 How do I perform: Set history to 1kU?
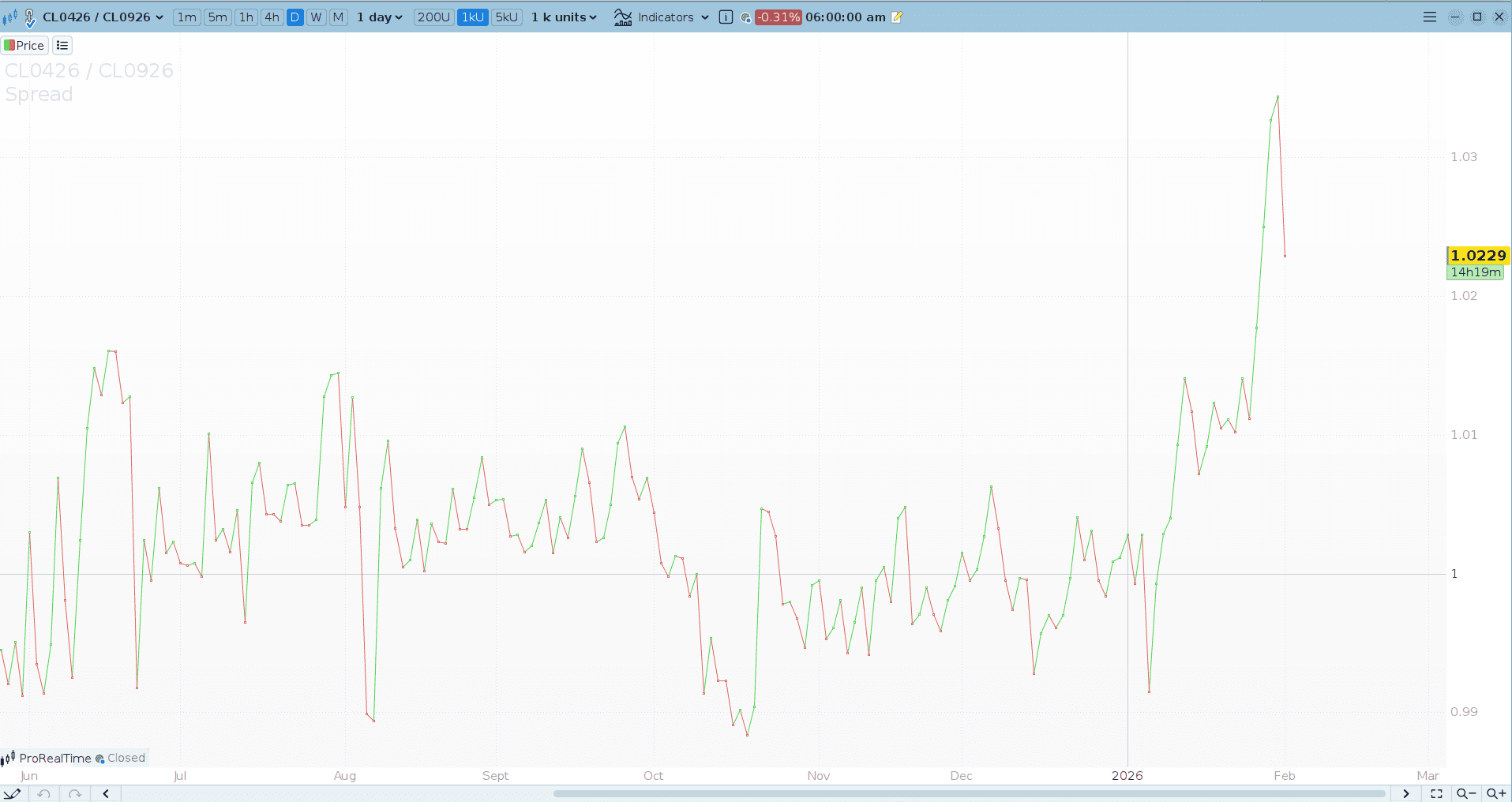(x=473, y=17)
